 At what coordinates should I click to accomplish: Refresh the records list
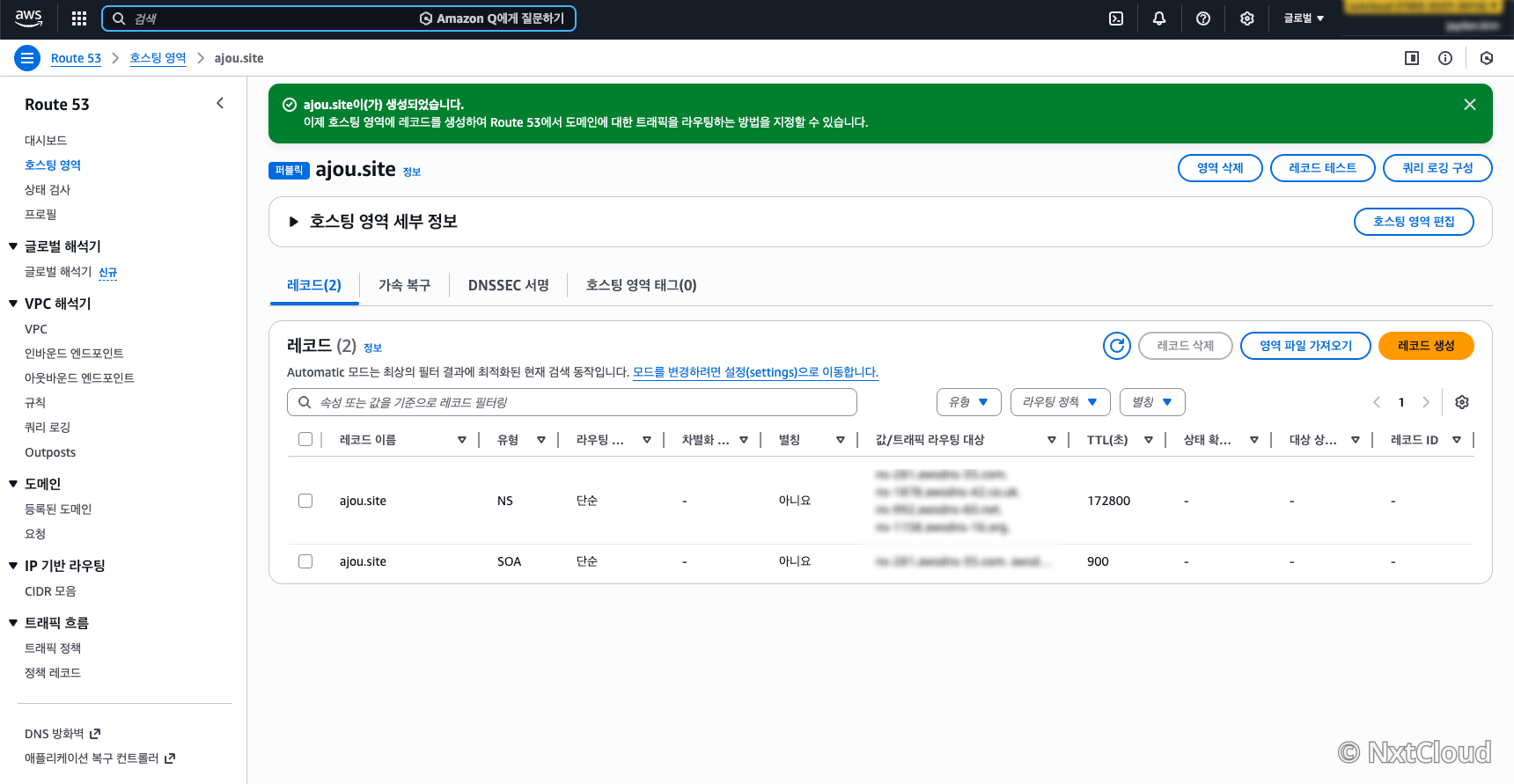point(1117,346)
